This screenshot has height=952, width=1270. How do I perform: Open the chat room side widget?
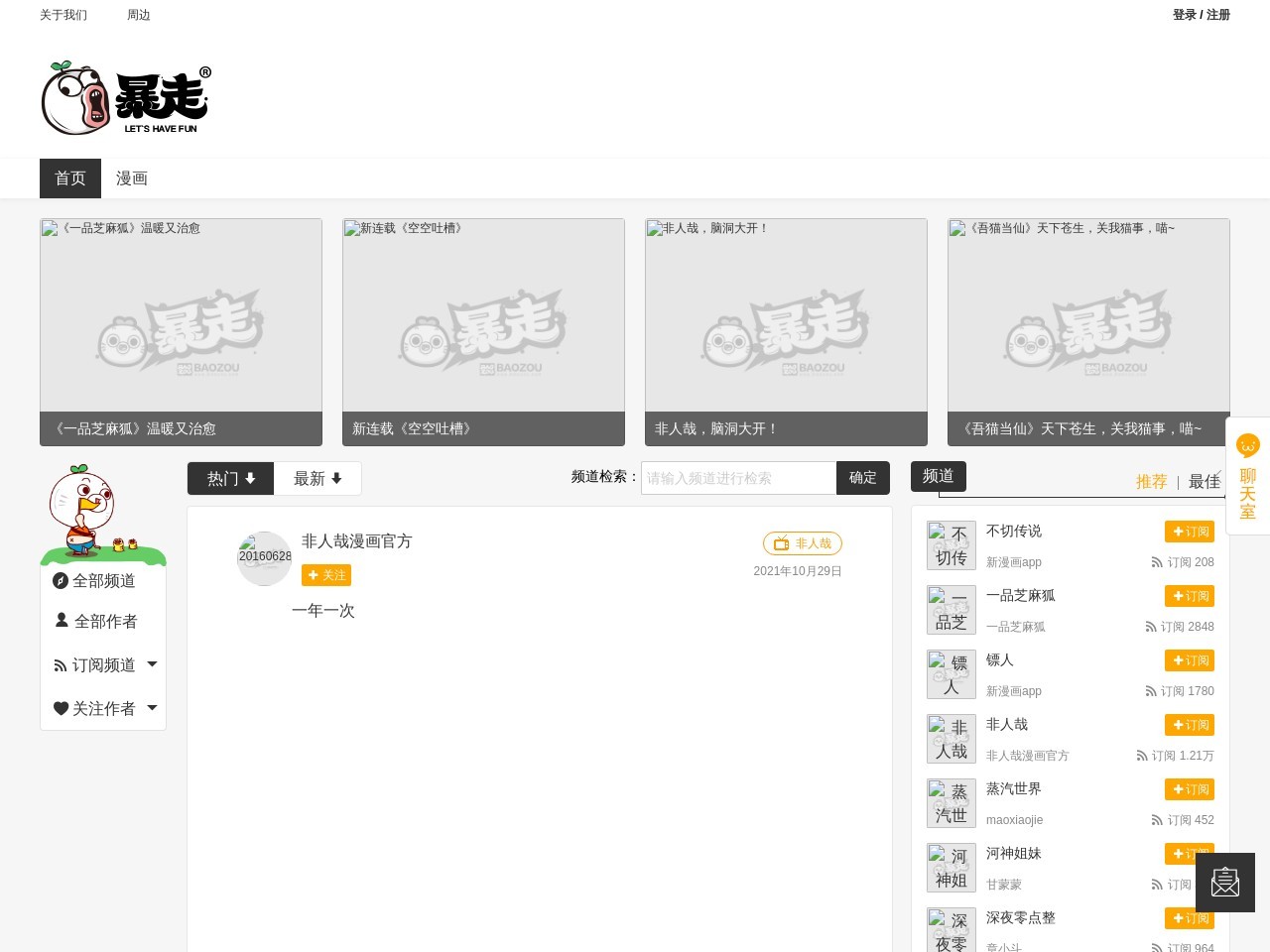point(1247,477)
